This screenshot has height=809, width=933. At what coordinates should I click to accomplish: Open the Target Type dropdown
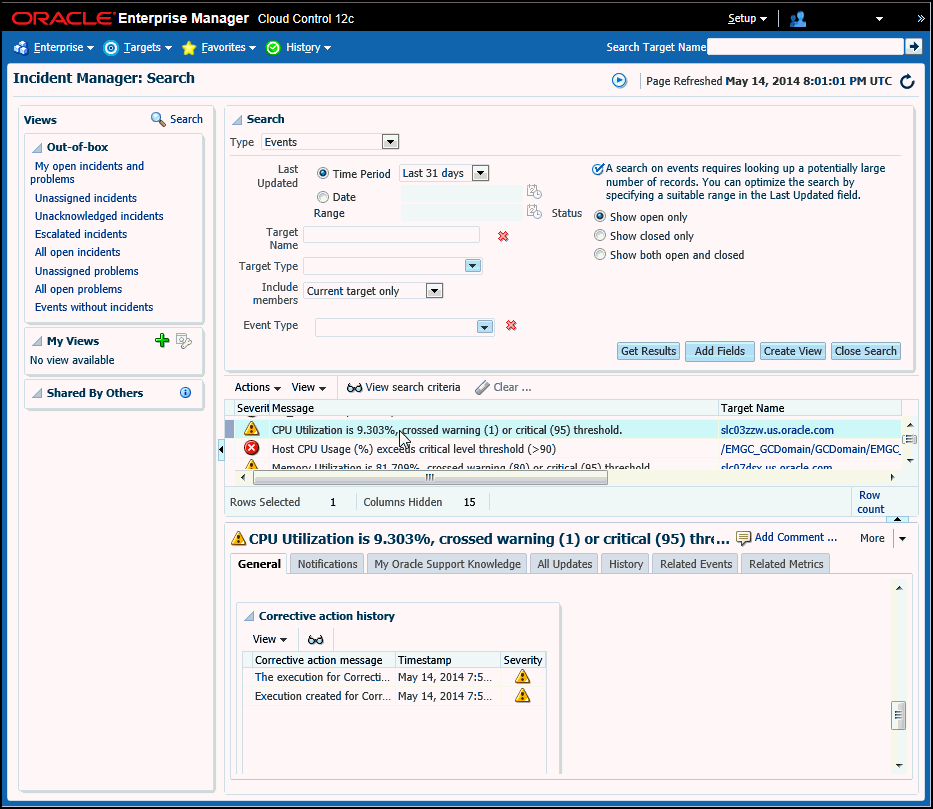(472, 266)
